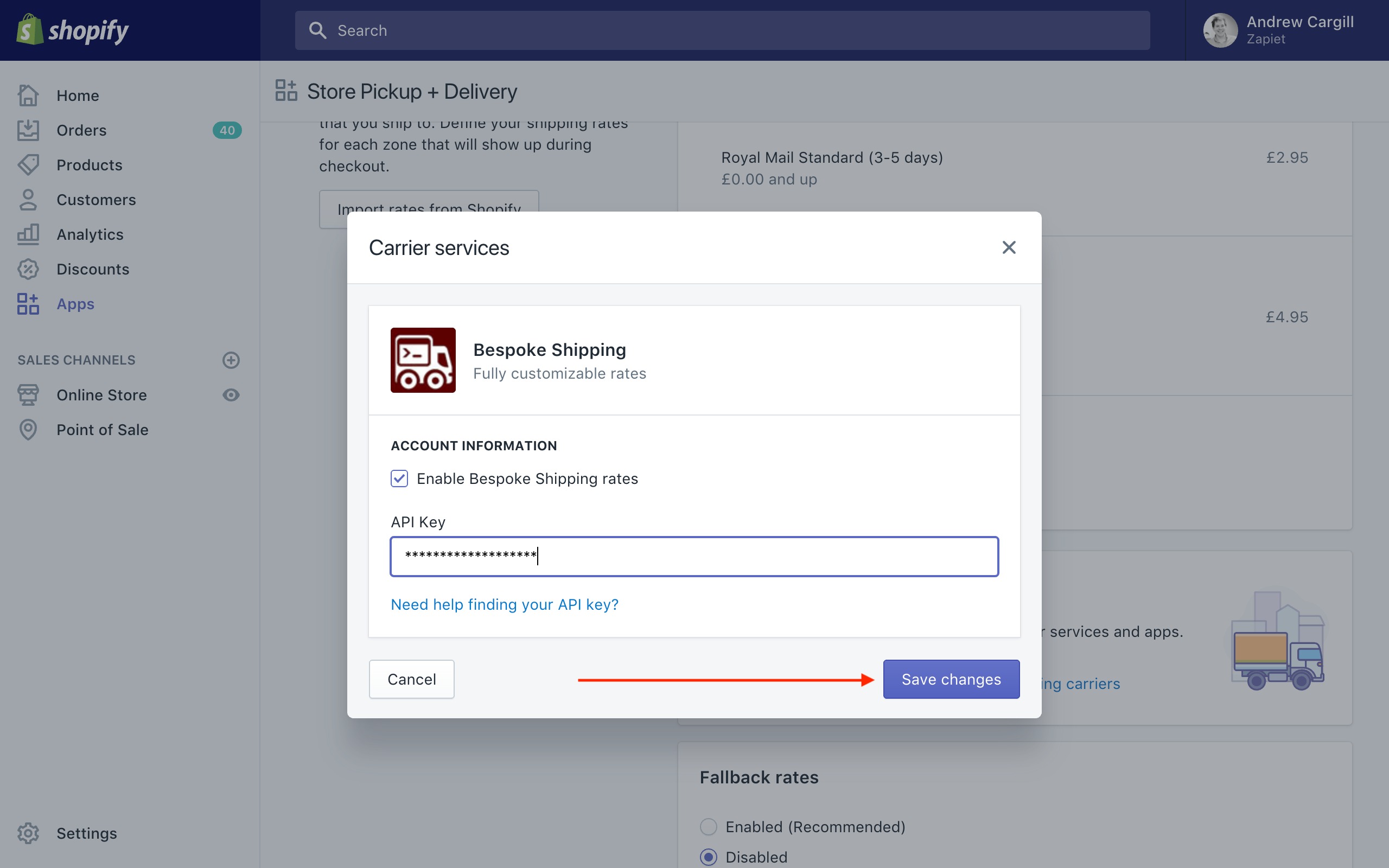
Task: Close the Carrier services dialog
Action: (x=1009, y=247)
